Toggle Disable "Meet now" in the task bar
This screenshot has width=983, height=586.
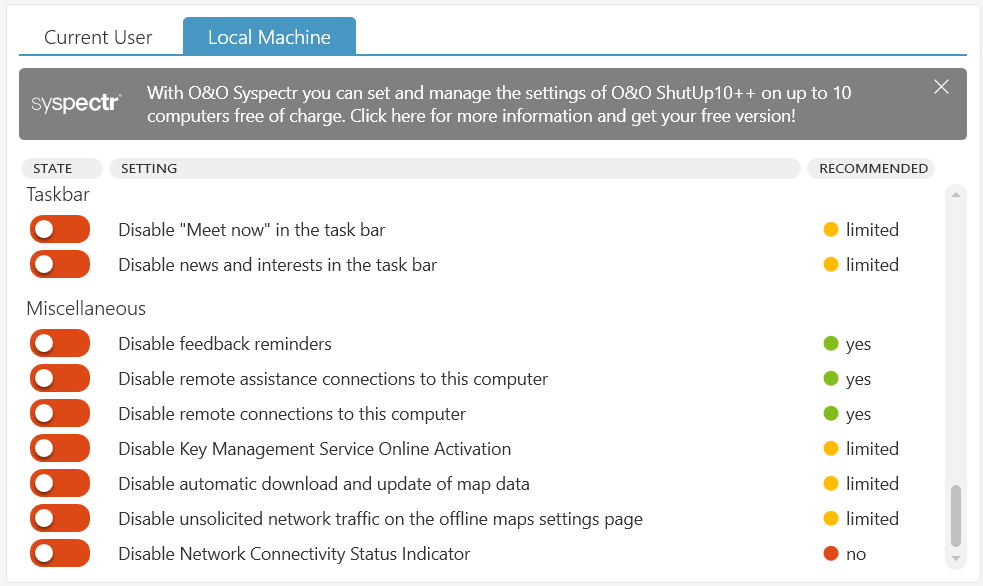point(60,230)
